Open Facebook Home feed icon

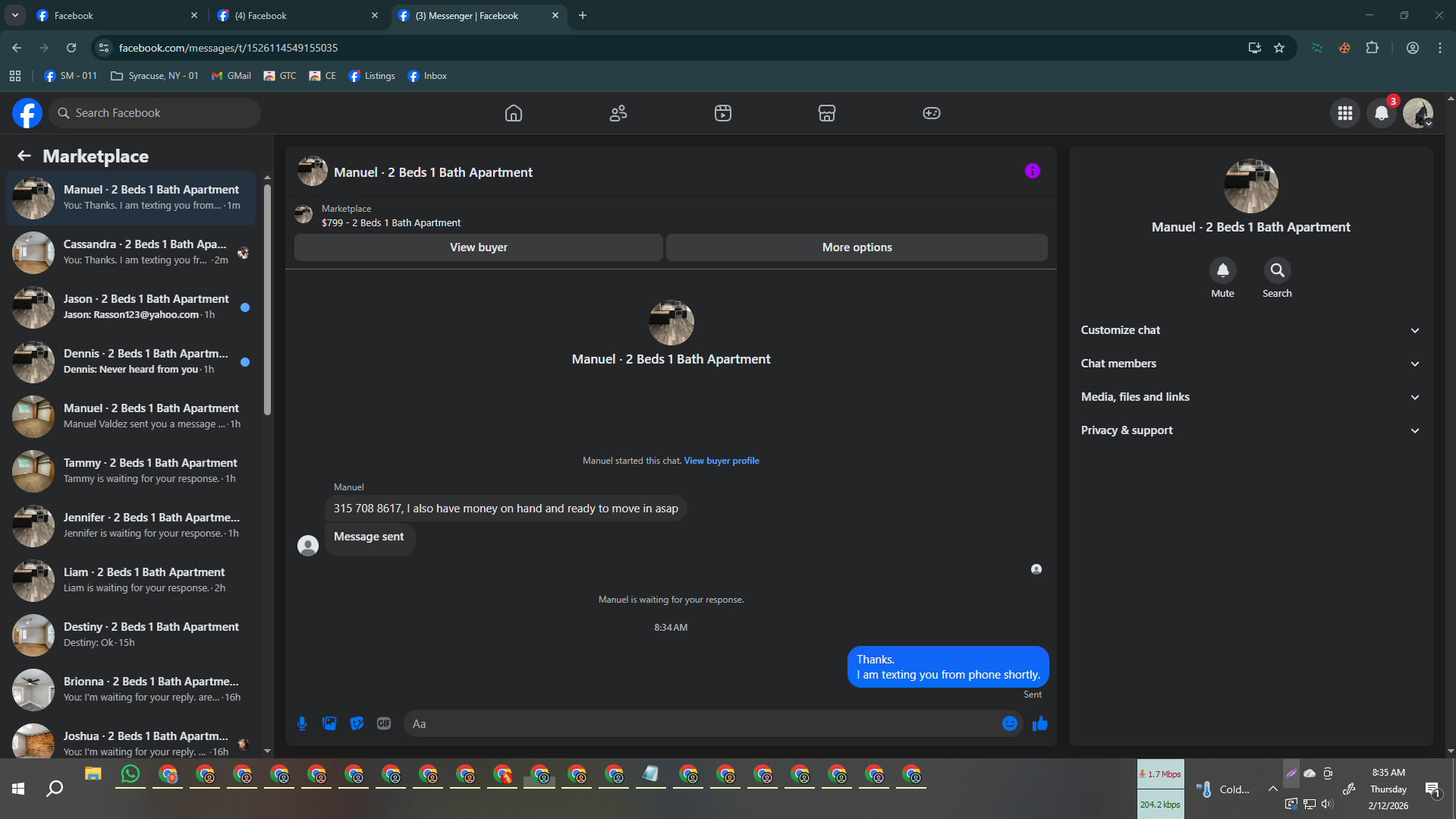[x=514, y=113]
